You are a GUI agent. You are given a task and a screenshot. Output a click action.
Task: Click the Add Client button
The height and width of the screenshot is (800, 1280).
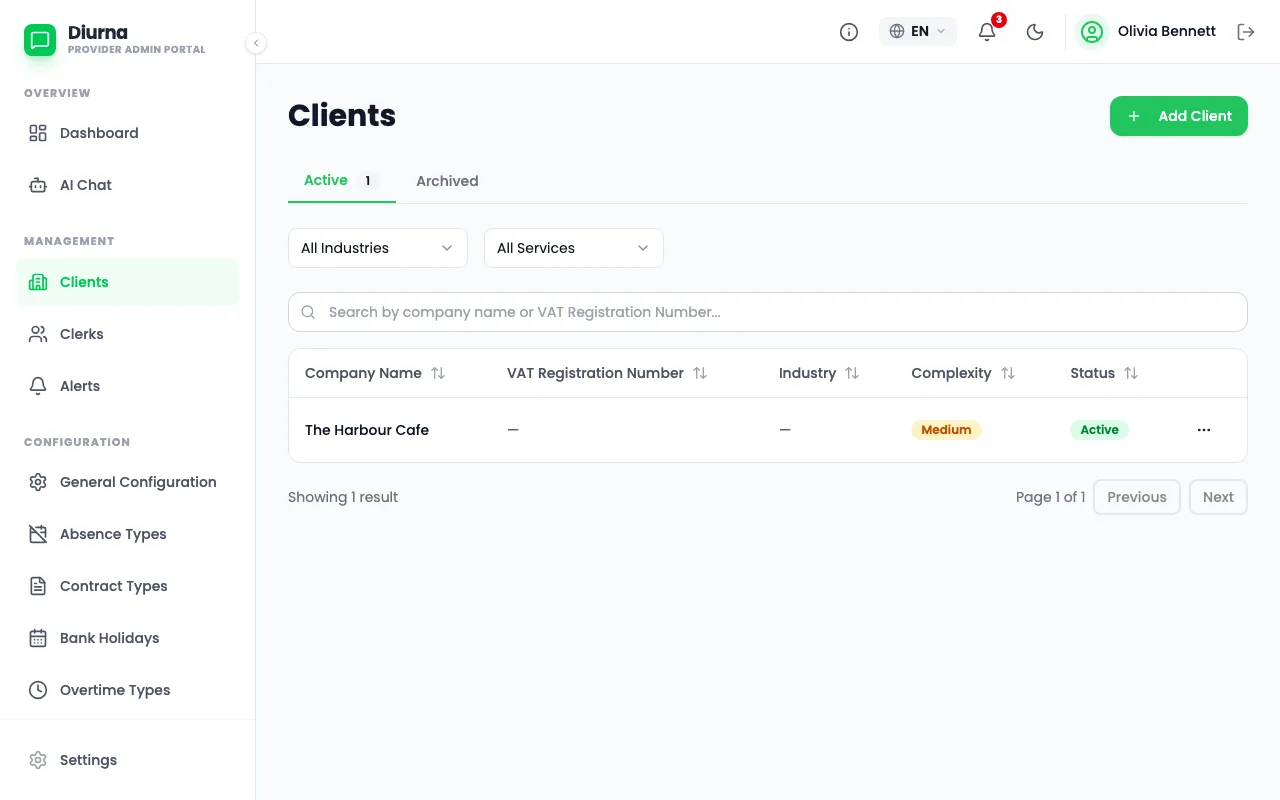click(x=1179, y=116)
